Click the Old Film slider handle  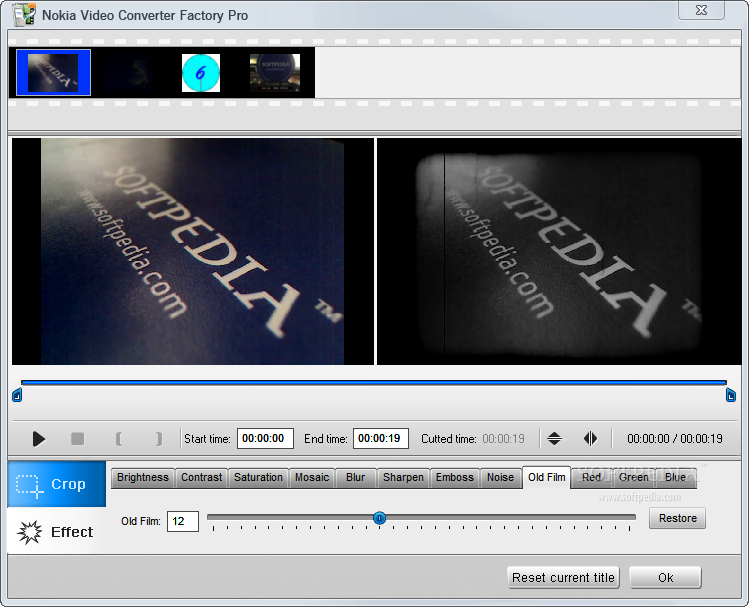coord(379,518)
